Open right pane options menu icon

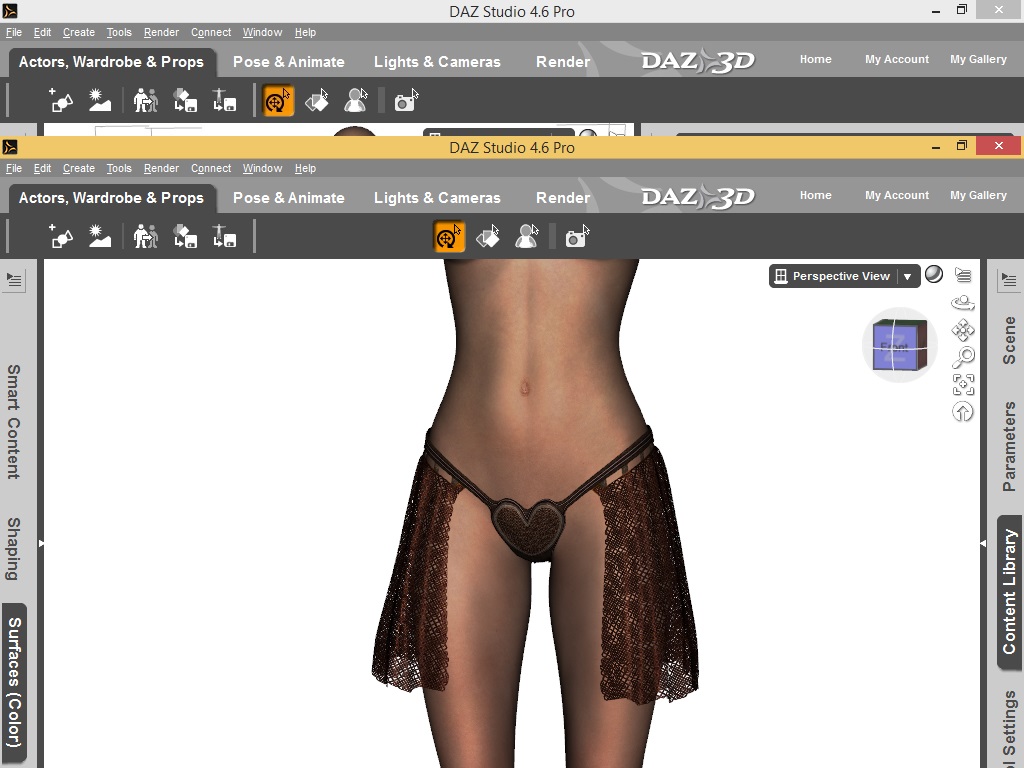point(1009,280)
